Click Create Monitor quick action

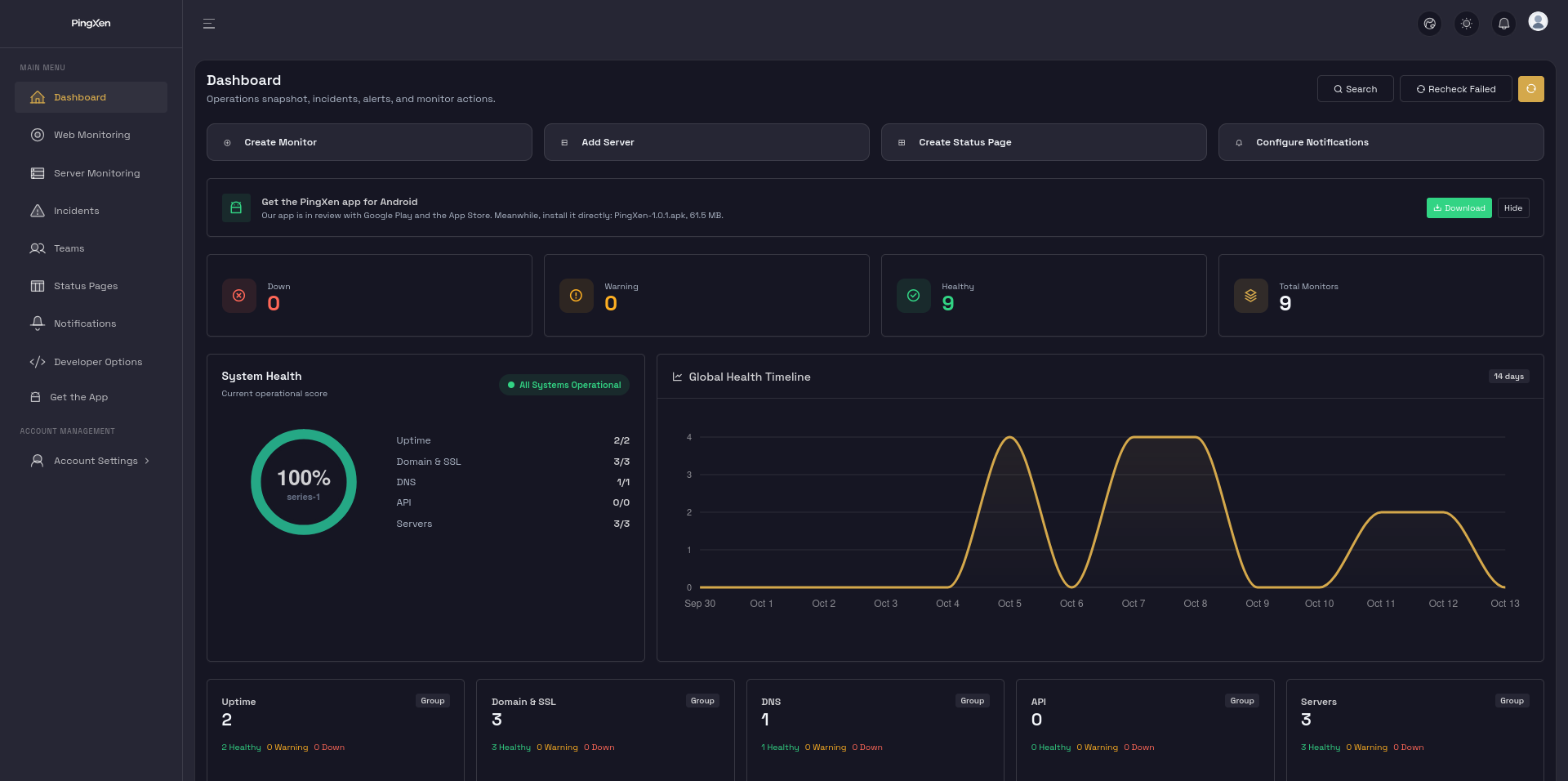point(369,142)
